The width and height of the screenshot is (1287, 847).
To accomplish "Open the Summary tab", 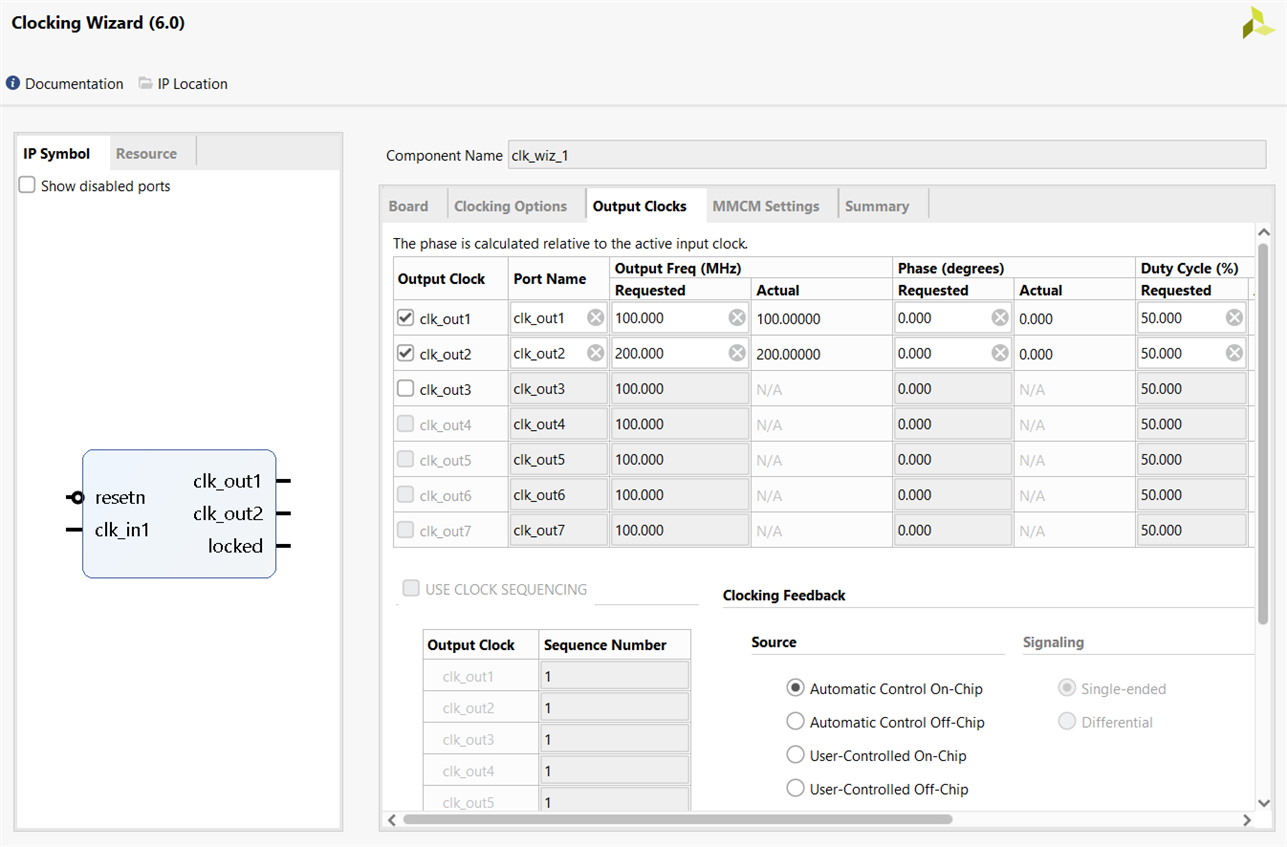I will [x=877, y=206].
